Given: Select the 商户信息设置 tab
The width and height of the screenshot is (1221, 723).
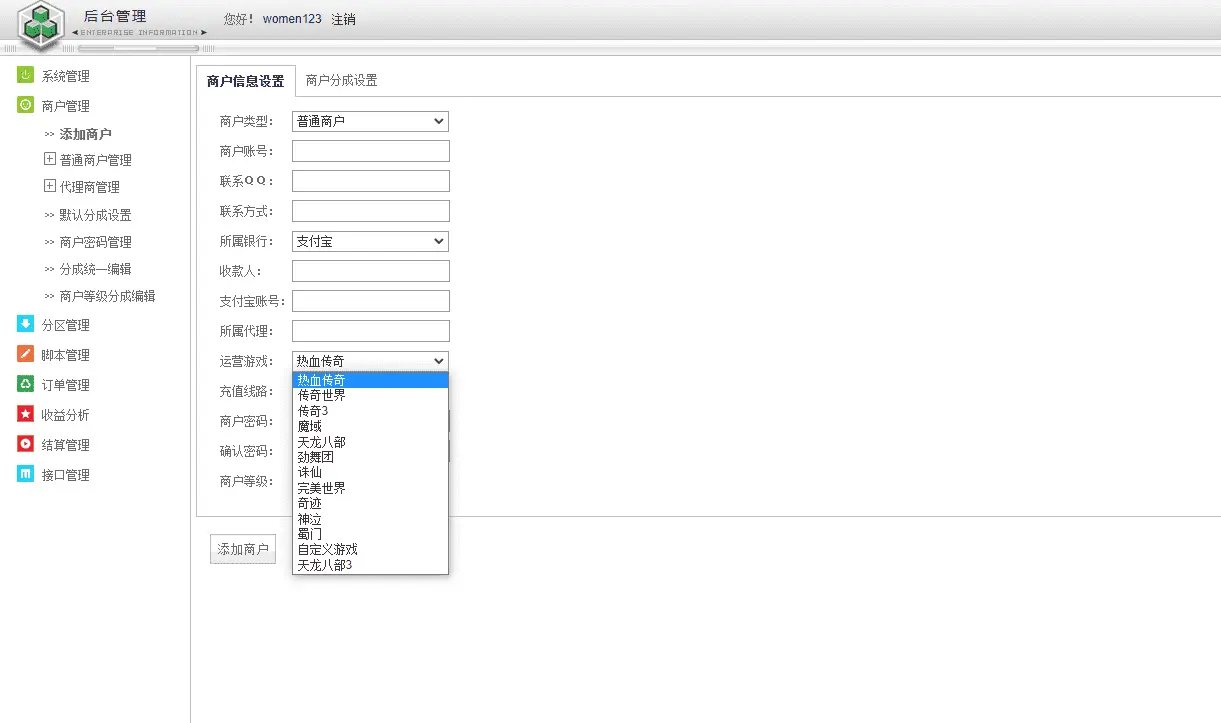Looking at the screenshot, I should (246, 81).
